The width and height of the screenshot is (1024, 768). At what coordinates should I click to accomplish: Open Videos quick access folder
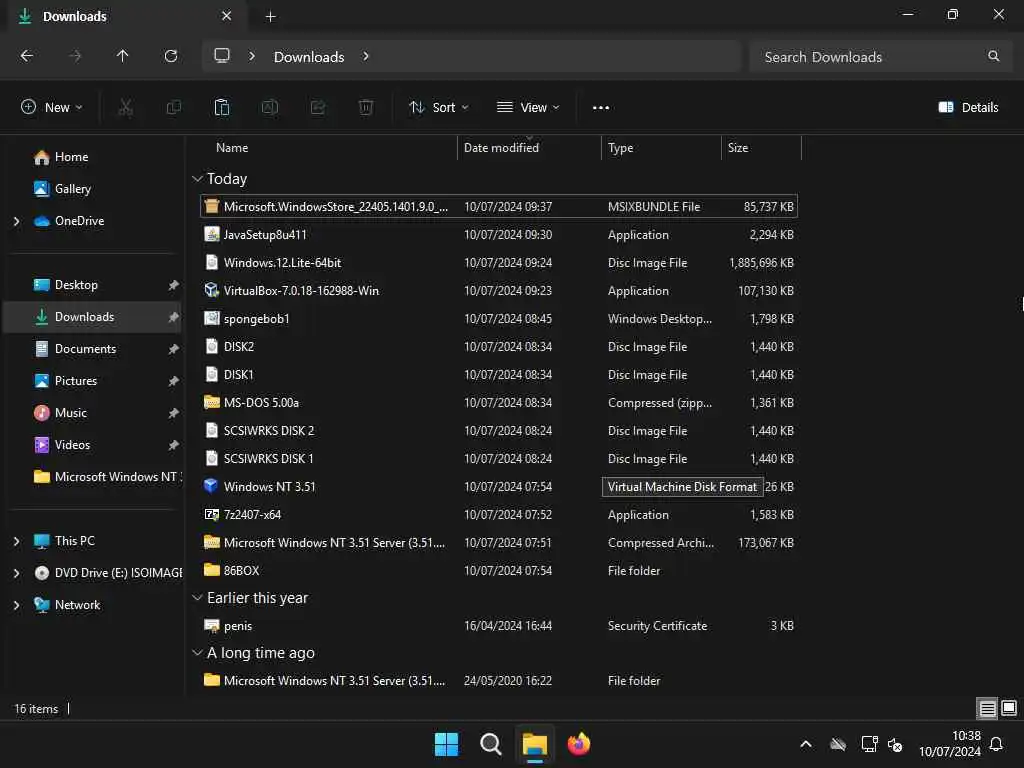(92, 445)
